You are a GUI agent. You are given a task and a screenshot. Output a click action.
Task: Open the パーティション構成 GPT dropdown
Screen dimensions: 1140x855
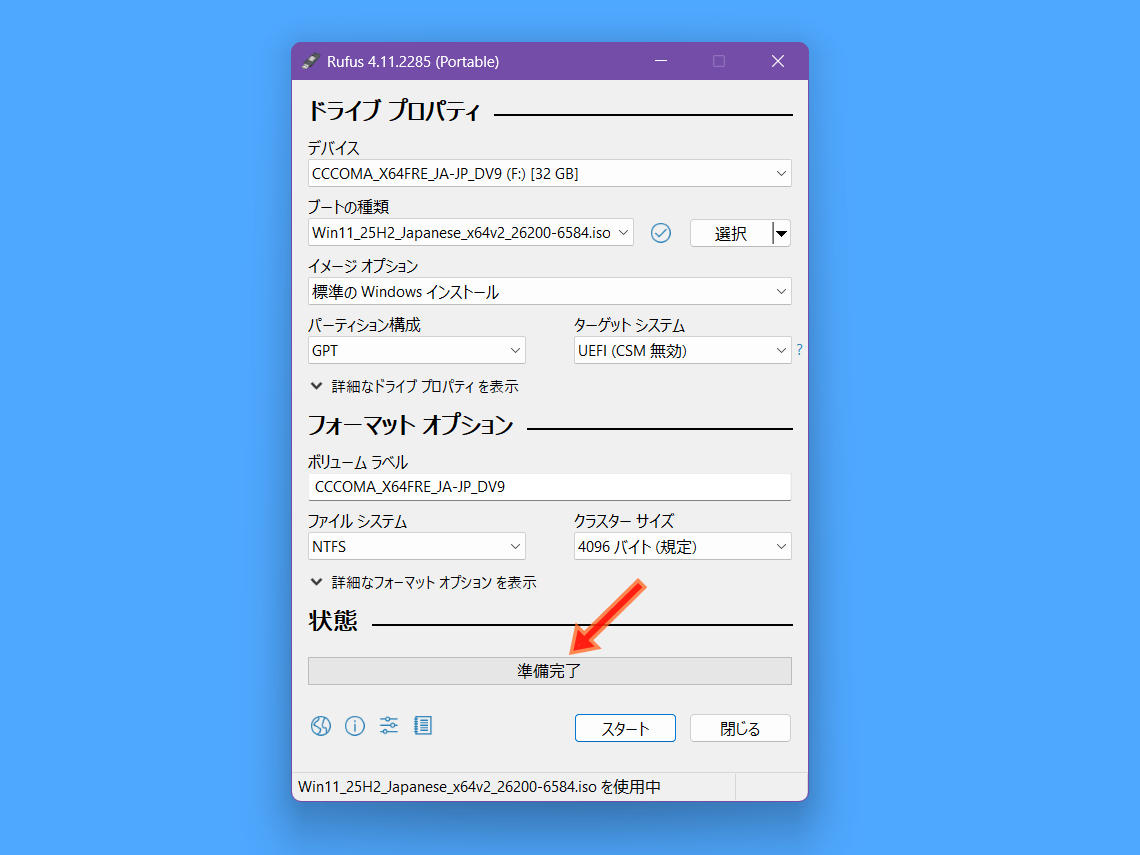click(417, 351)
